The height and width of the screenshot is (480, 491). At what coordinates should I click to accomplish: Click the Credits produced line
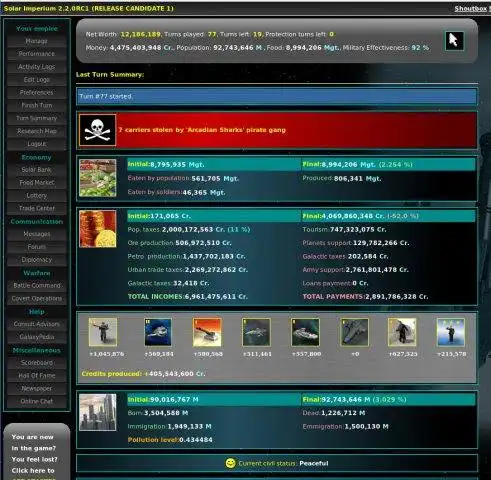[x=143, y=374]
